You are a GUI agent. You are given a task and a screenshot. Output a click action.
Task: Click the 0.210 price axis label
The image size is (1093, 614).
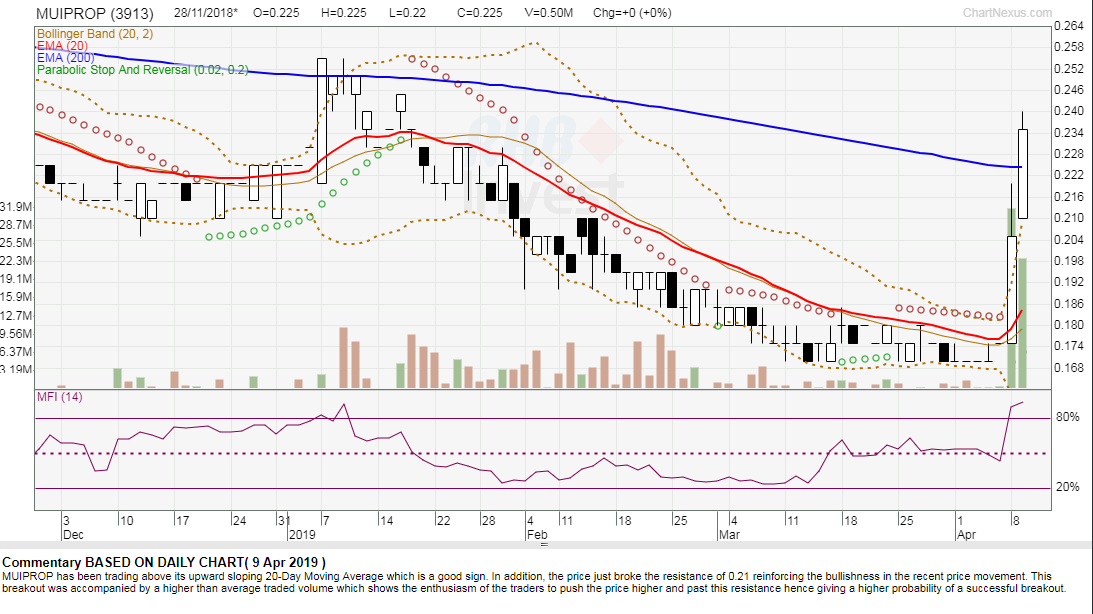tap(1069, 218)
